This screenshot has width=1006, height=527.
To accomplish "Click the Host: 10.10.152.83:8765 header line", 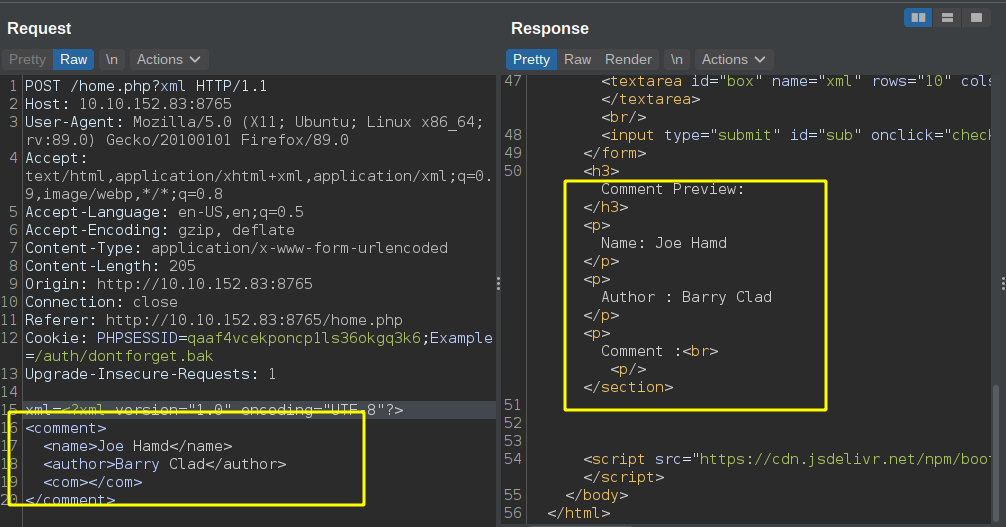I will tap(128, 104).
